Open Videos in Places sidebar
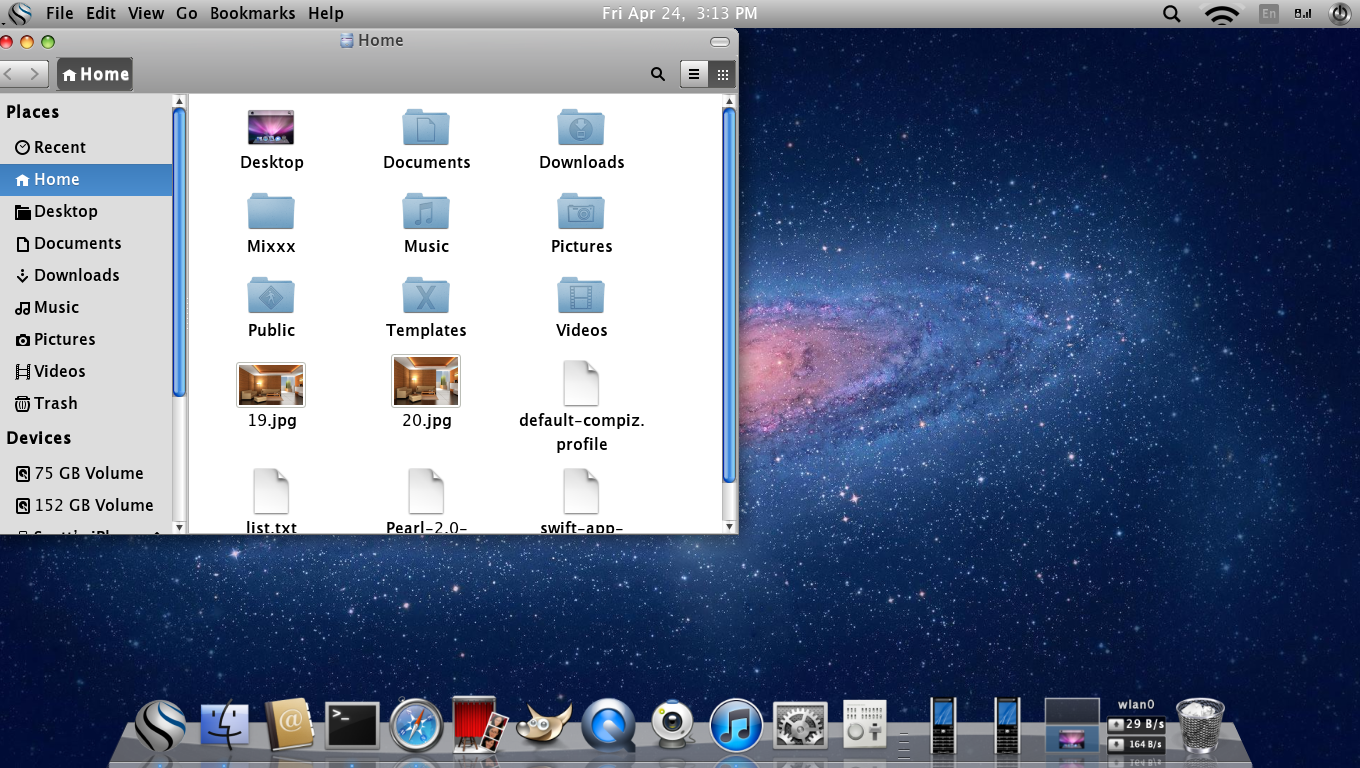 [x=86, y=371]
